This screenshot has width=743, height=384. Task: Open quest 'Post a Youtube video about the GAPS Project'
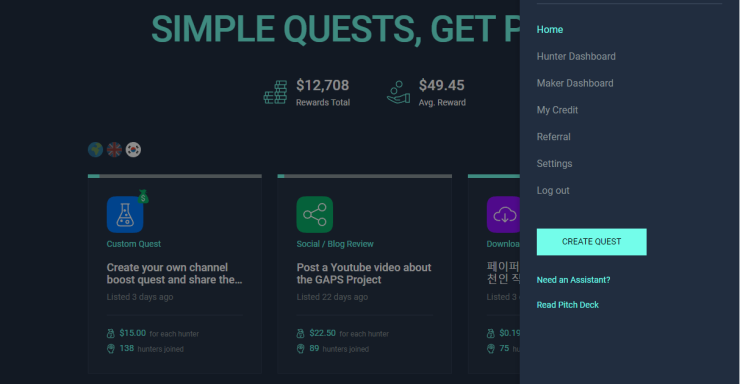pos(364,274)
